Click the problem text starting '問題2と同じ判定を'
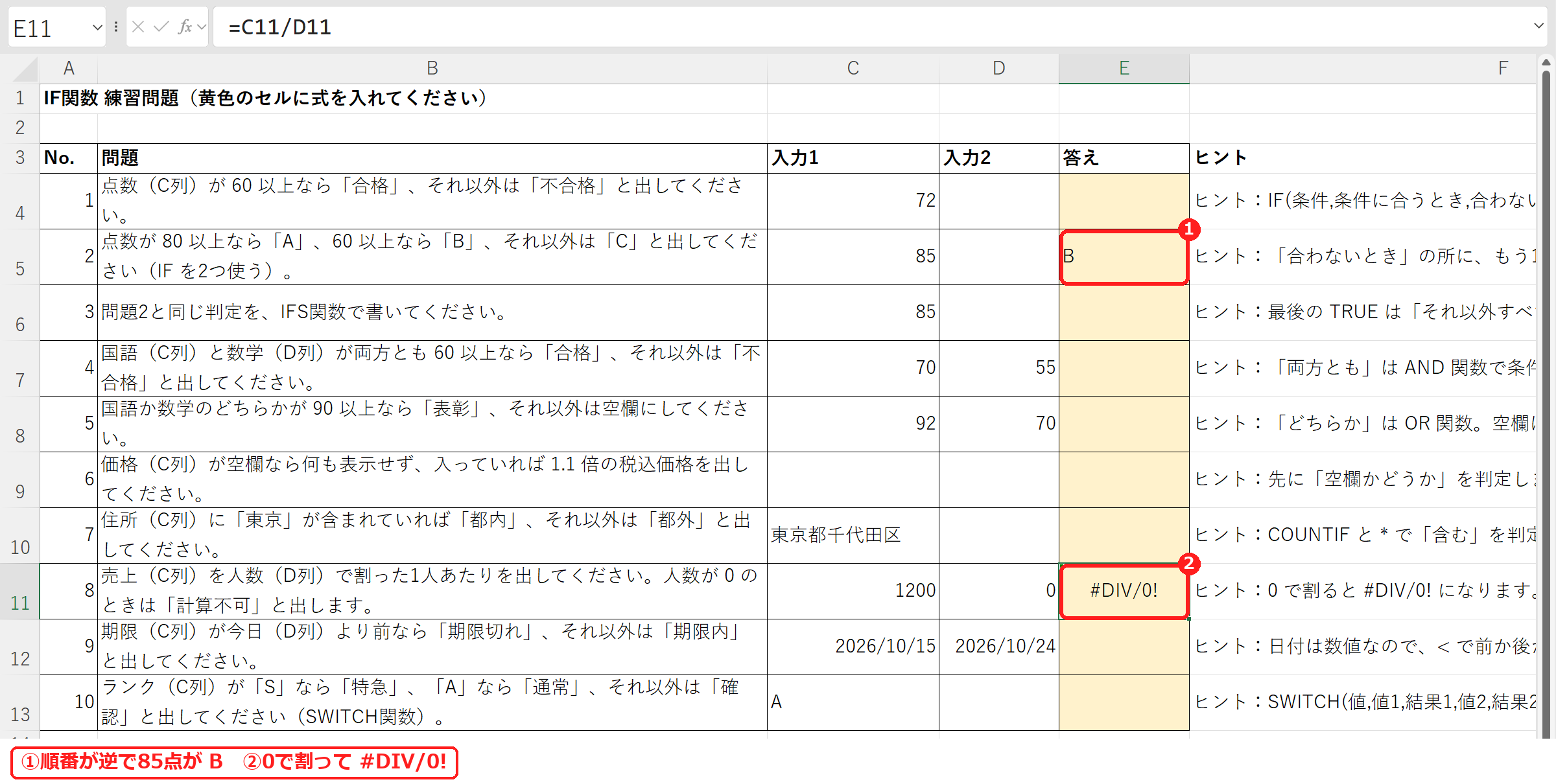The height and width of the screenshot is (784, 1556). 432,312
